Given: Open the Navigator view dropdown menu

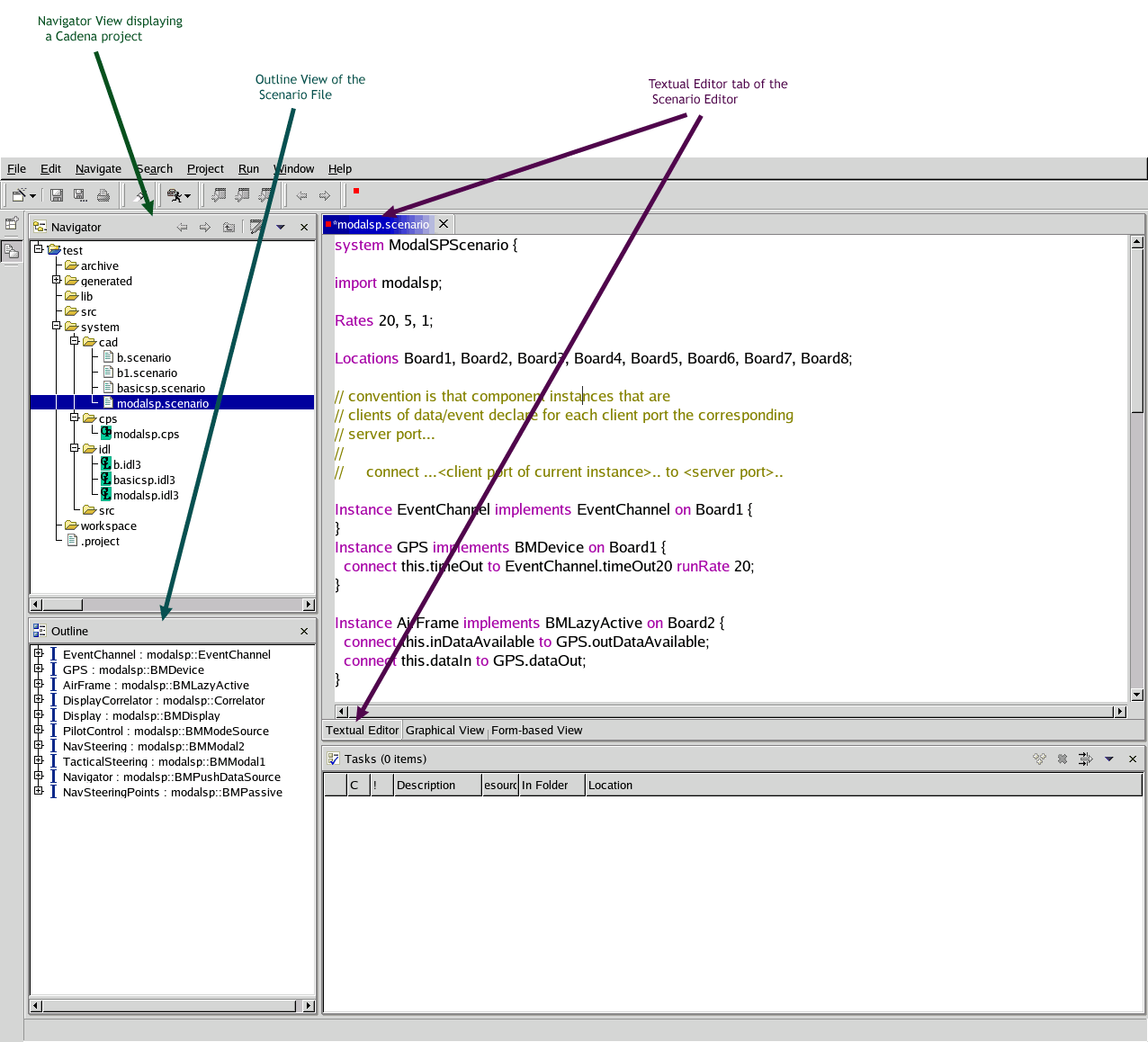Looking at the screenshot, I should click(x=281, y=228).
